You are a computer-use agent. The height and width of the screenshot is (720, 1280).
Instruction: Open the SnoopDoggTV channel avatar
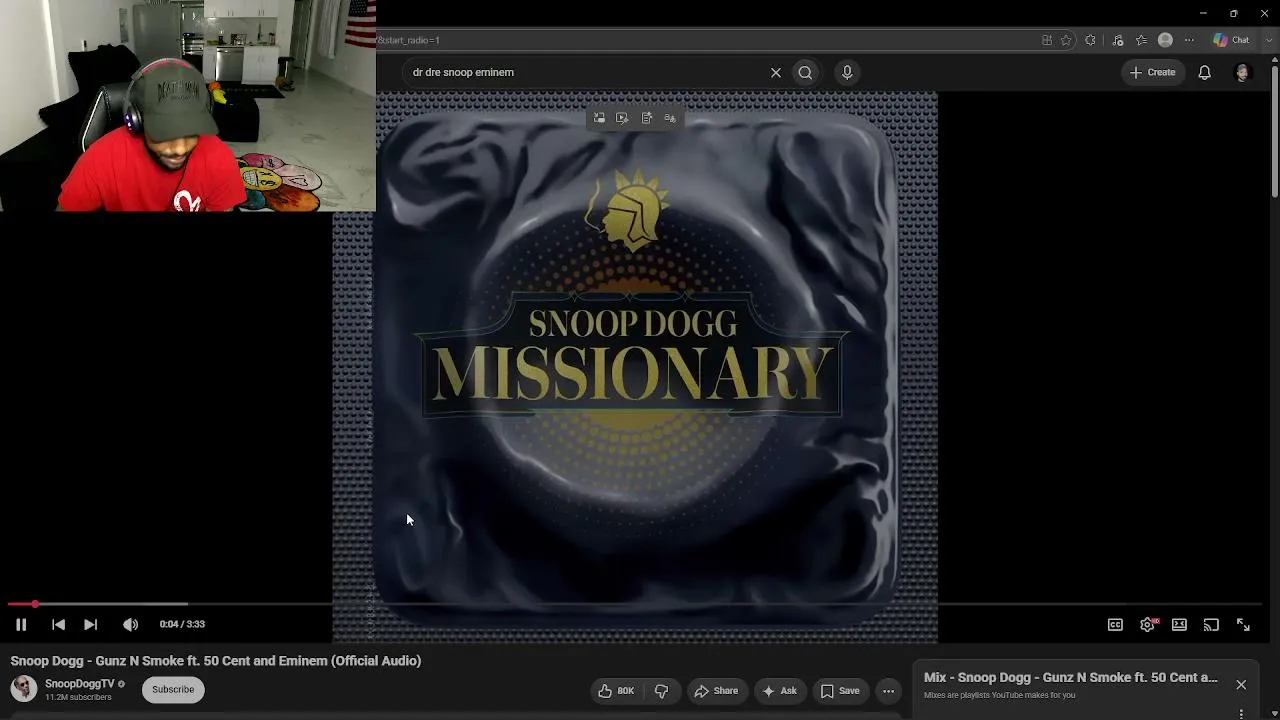pyautogui.click(x=23, y=688)
